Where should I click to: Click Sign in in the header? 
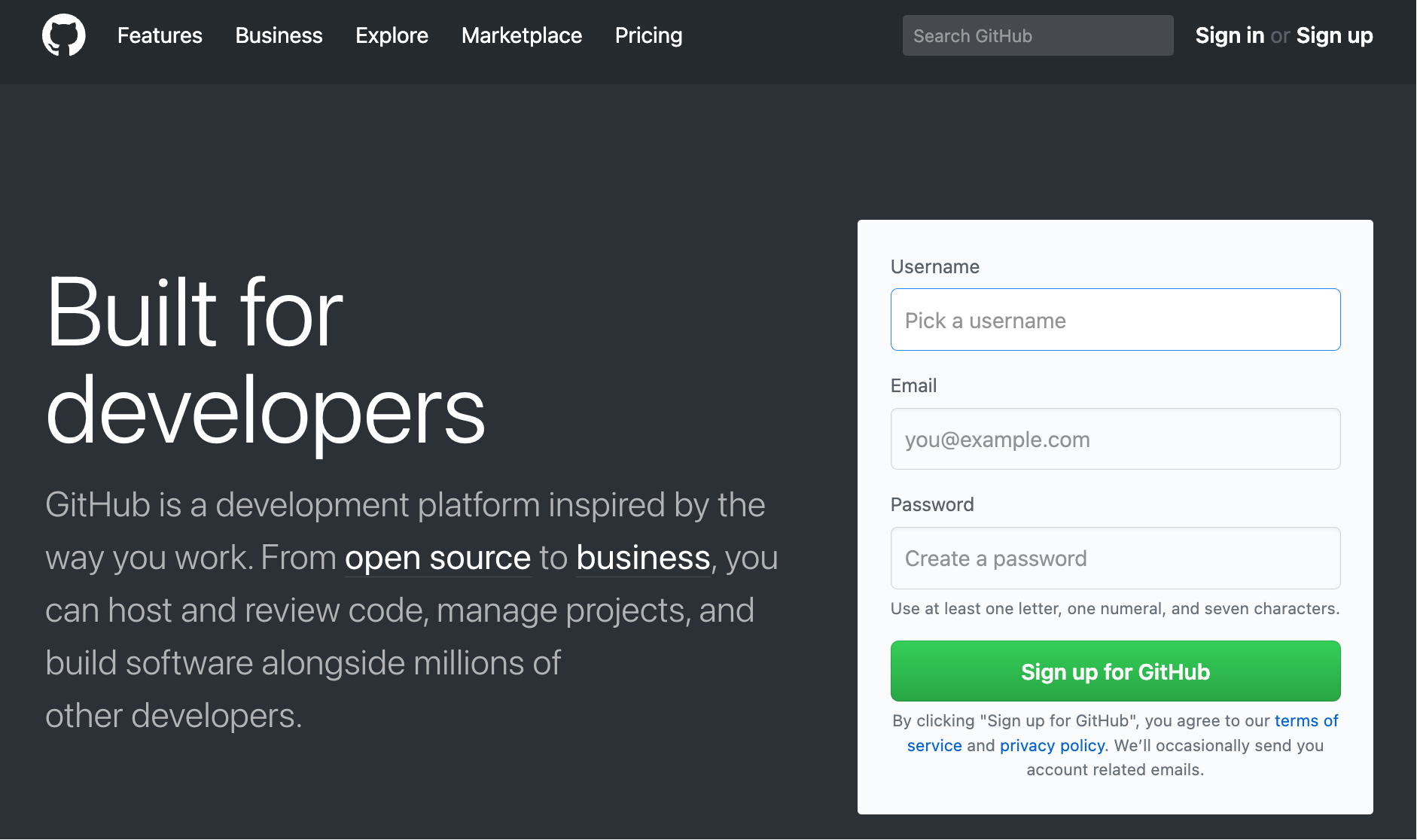click(1229, 35)
